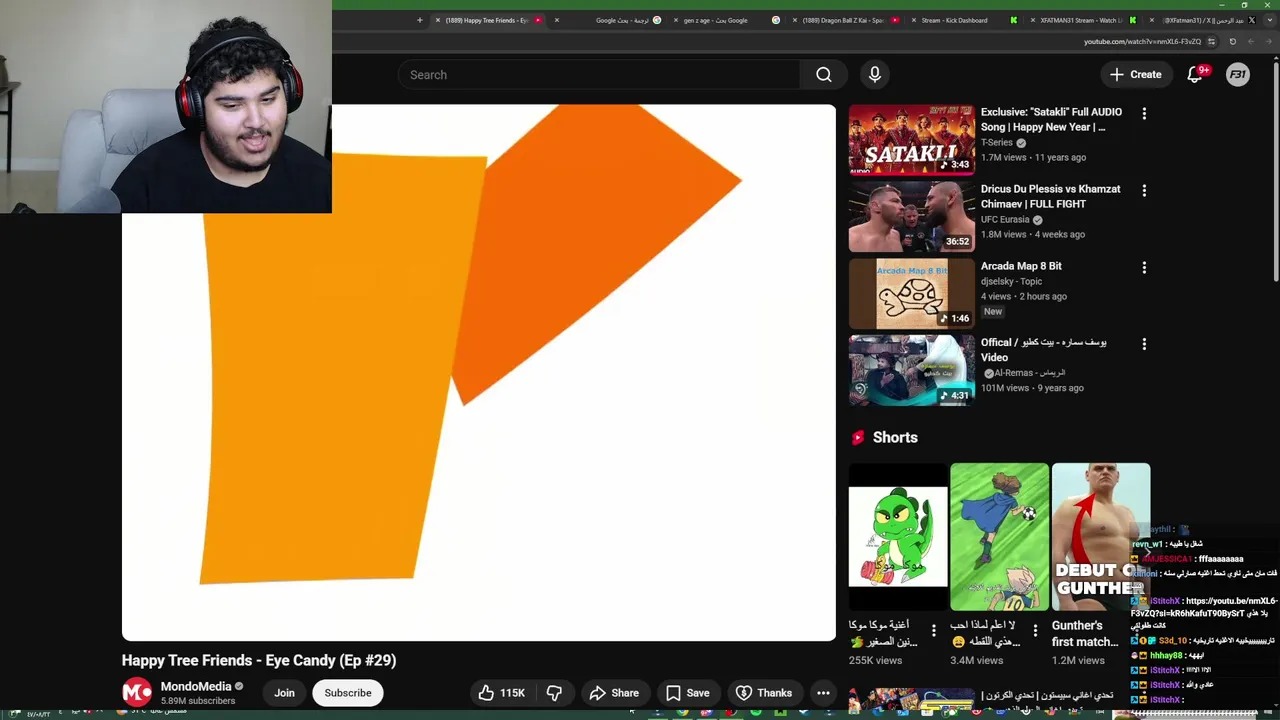The image size is (1280, 720).
Task: Open Dricus Du Plessis fight thumbnail
Action: point(912,217)
